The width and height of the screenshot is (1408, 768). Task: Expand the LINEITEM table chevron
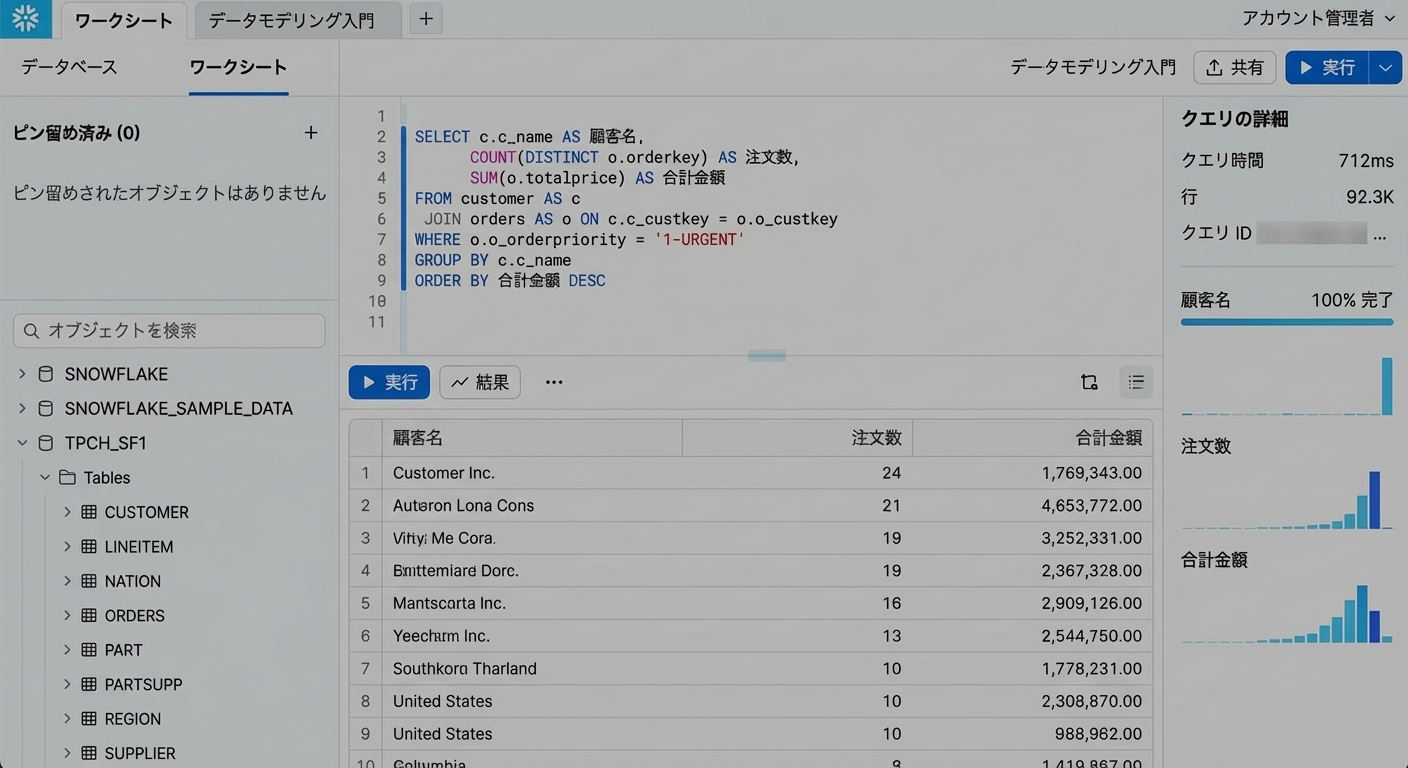[67, 547]
